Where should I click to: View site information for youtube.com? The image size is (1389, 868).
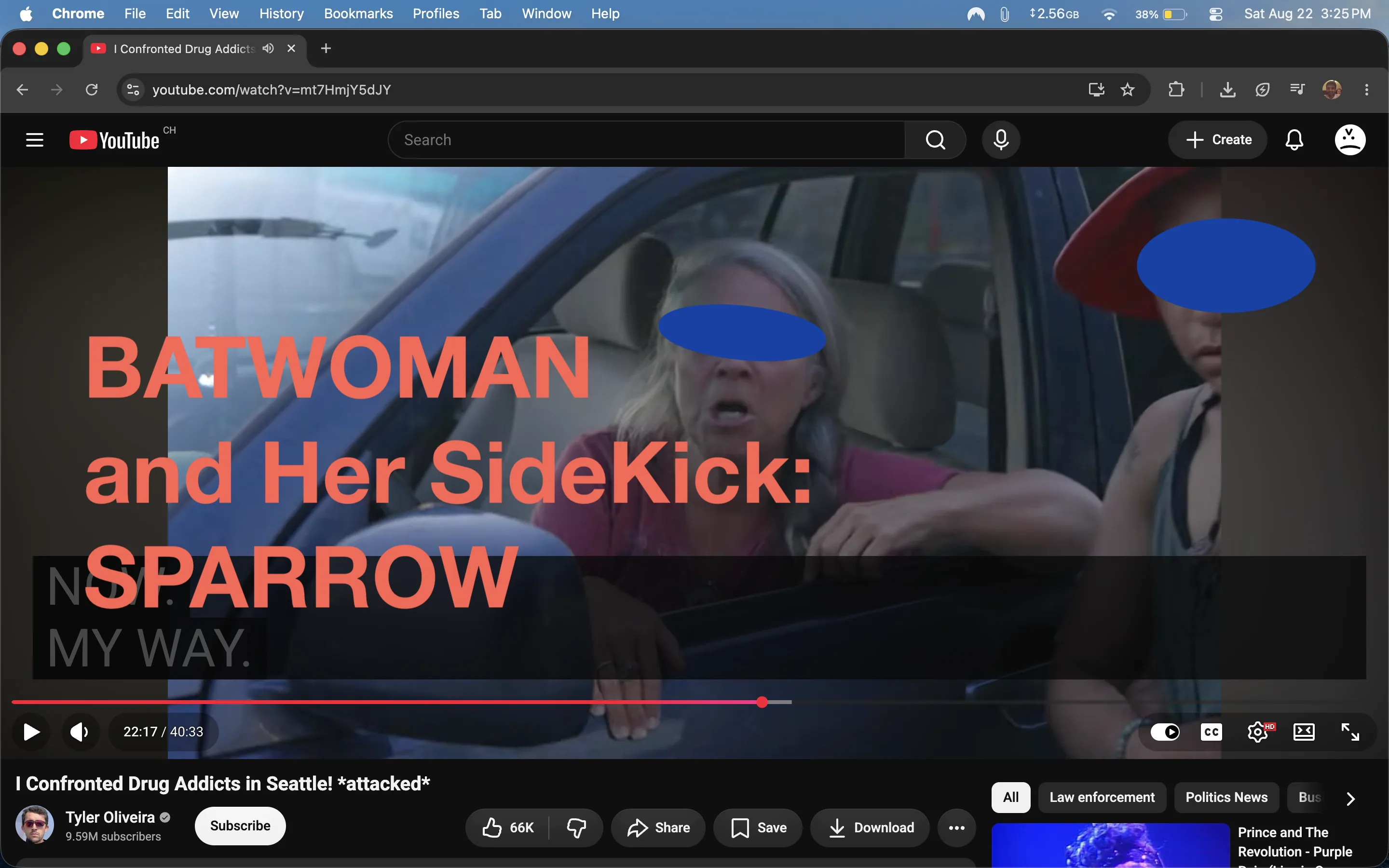pos(133,90)
